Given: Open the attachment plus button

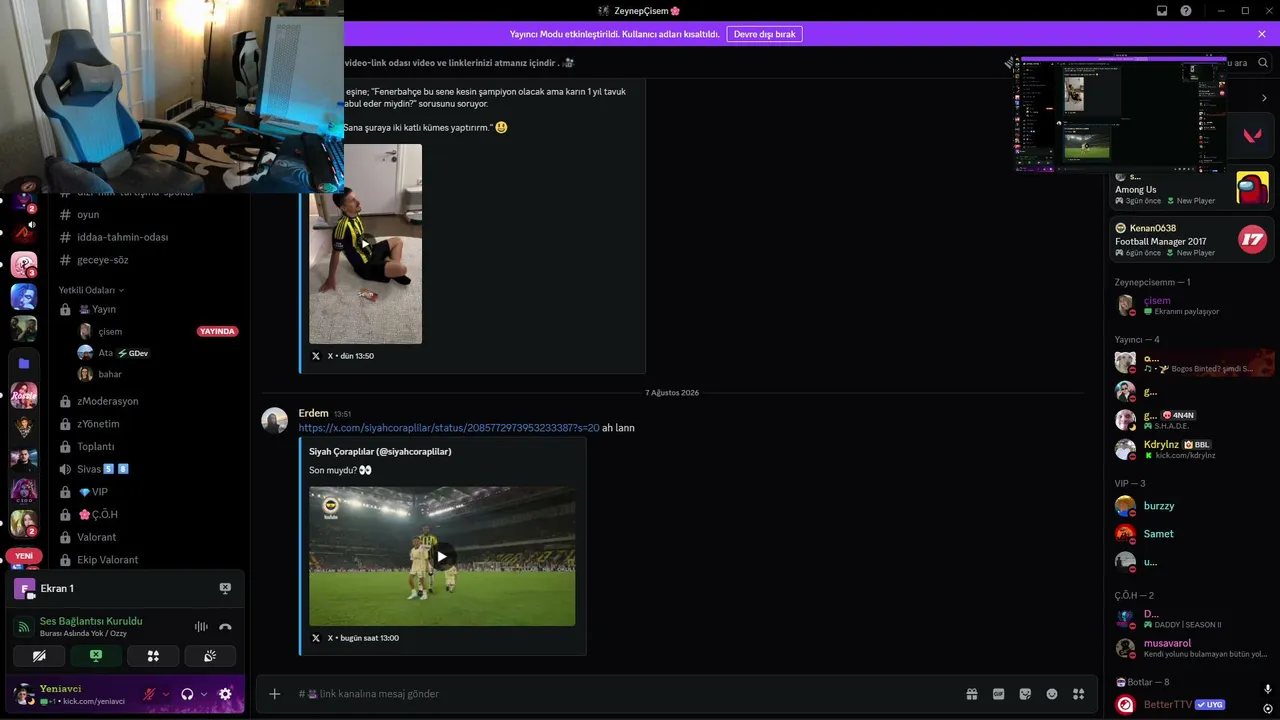Looking at the screenshot, I should click(275, 694).
